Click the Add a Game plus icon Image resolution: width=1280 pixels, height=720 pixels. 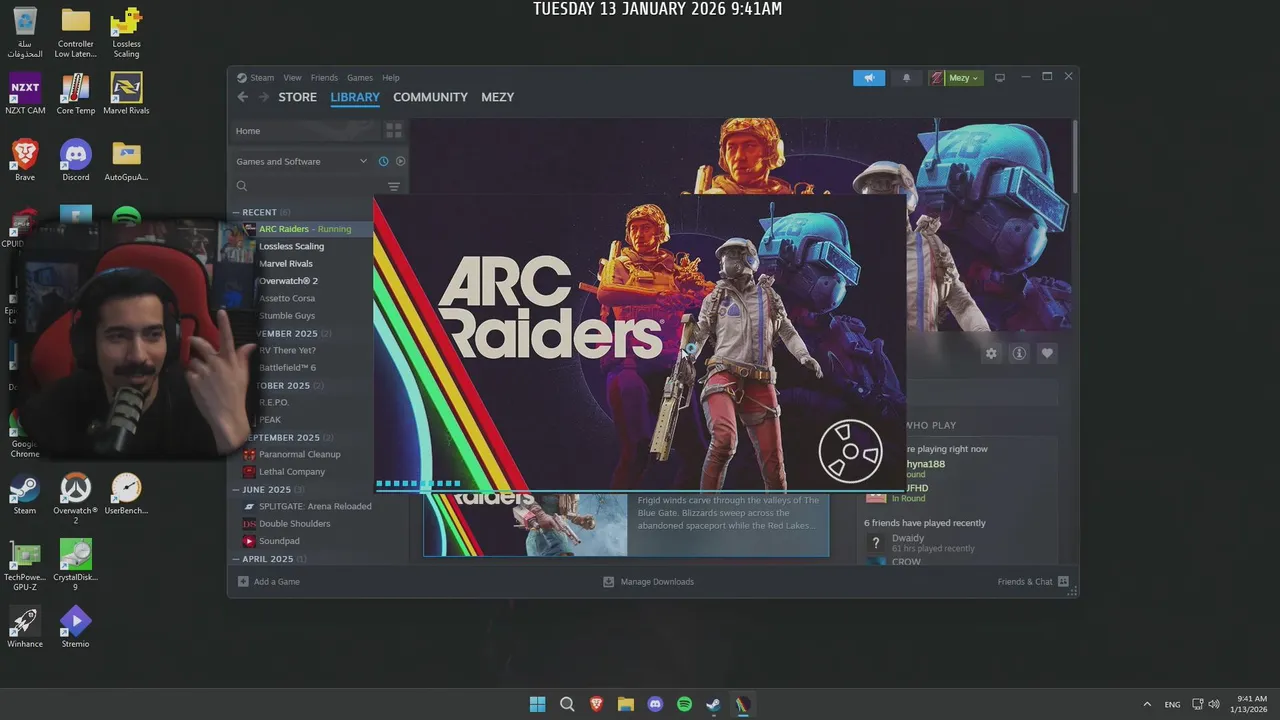243,581
